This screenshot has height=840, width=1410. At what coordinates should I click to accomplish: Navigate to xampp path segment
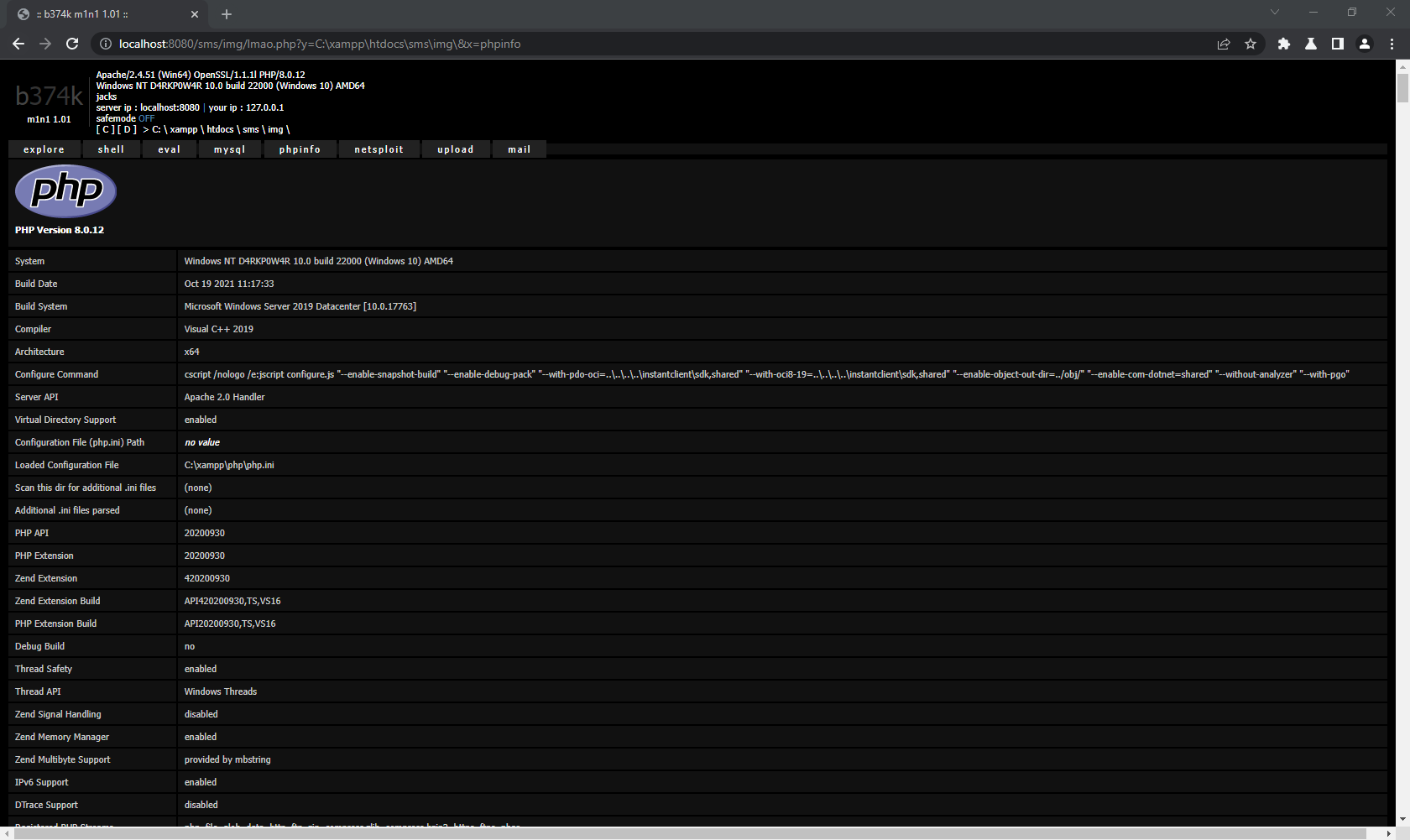[x=184, y=129]
